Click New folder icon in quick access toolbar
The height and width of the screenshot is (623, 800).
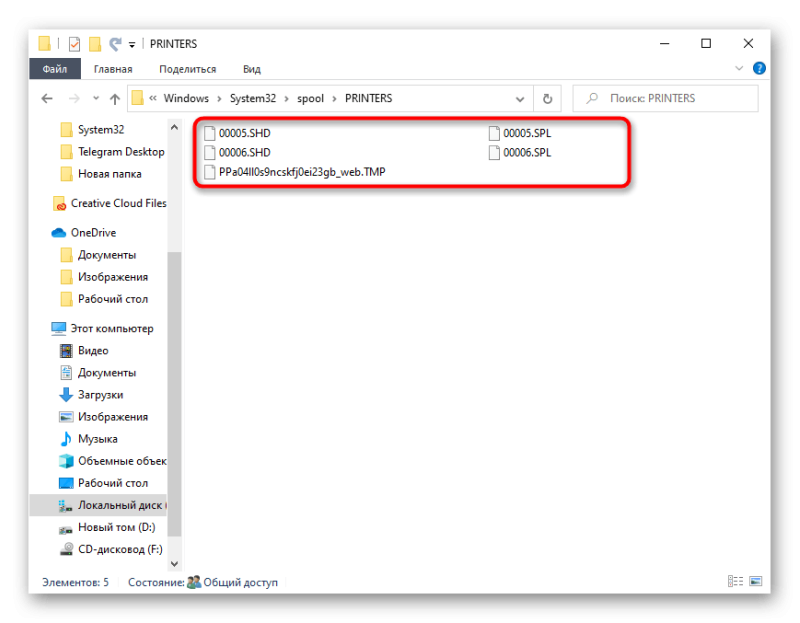(x=95, y=44)
